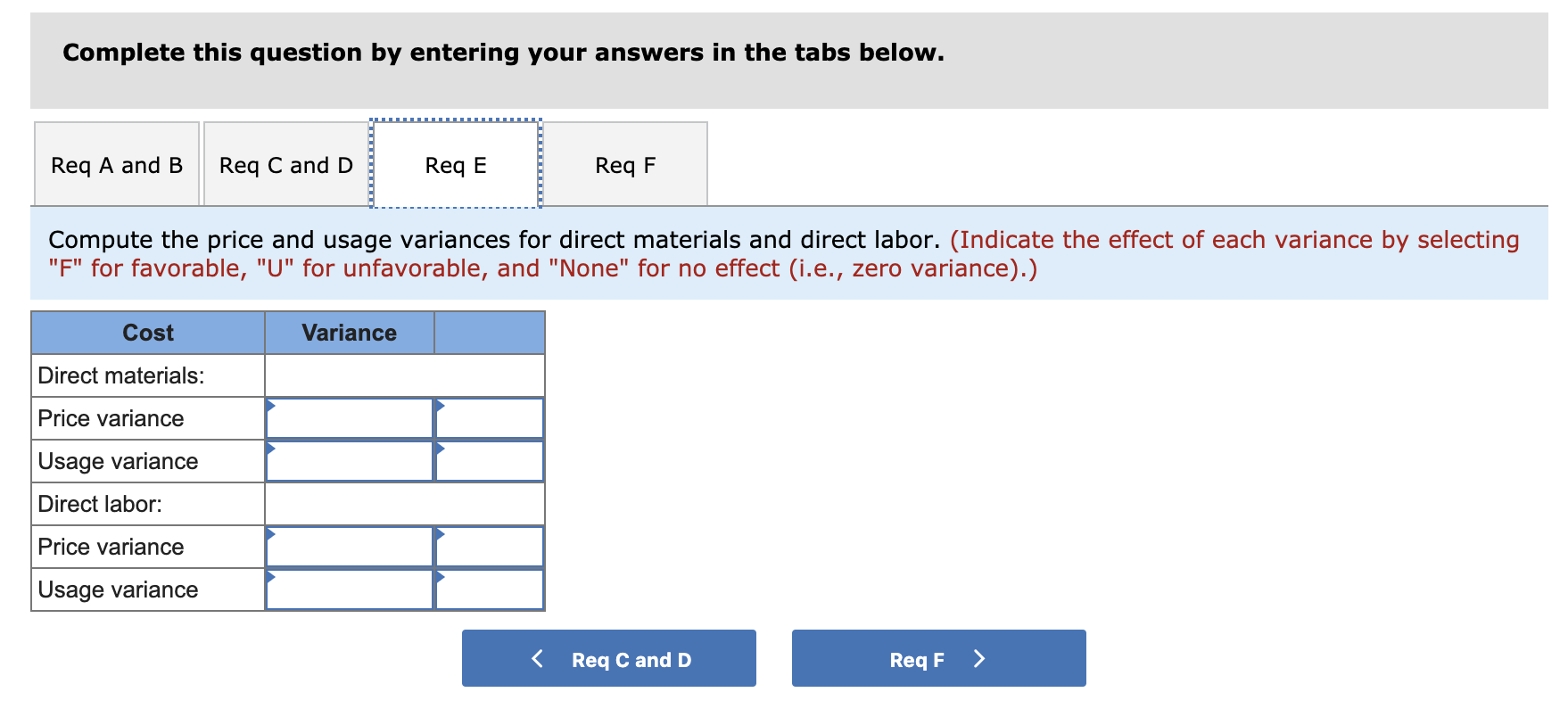Open direct materials price variance F/U dropdown
The height and width of the screenshot is (717, 1568).
pyautogui.click(x=490, y=418)
